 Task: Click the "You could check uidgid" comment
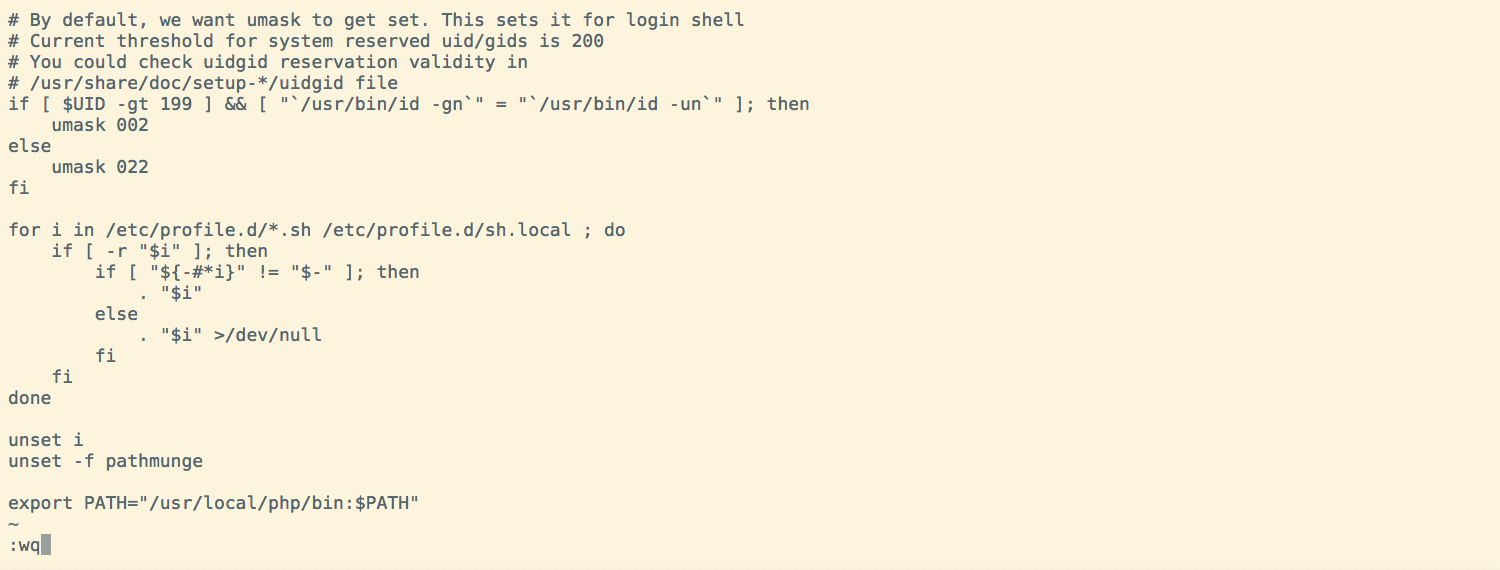[268, 62]
